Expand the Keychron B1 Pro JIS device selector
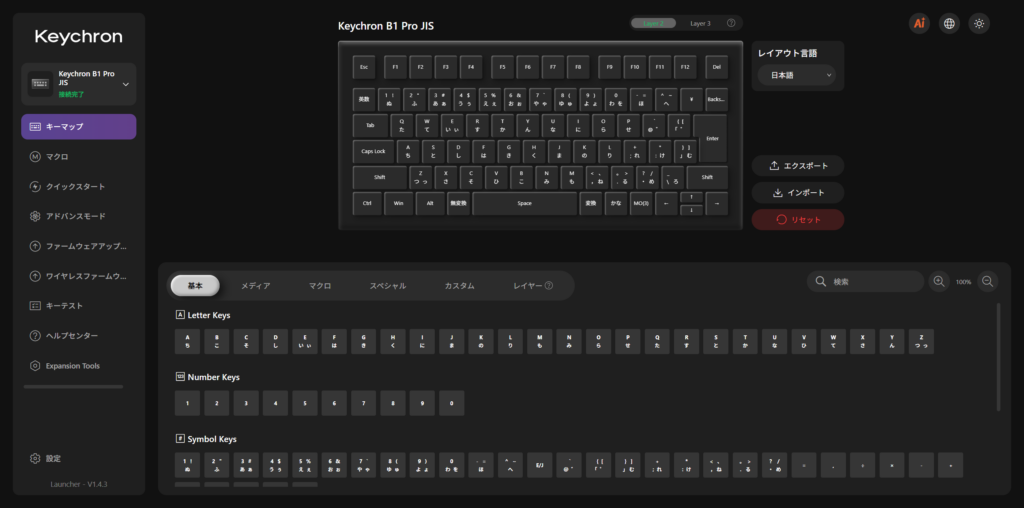 point(78,84)
